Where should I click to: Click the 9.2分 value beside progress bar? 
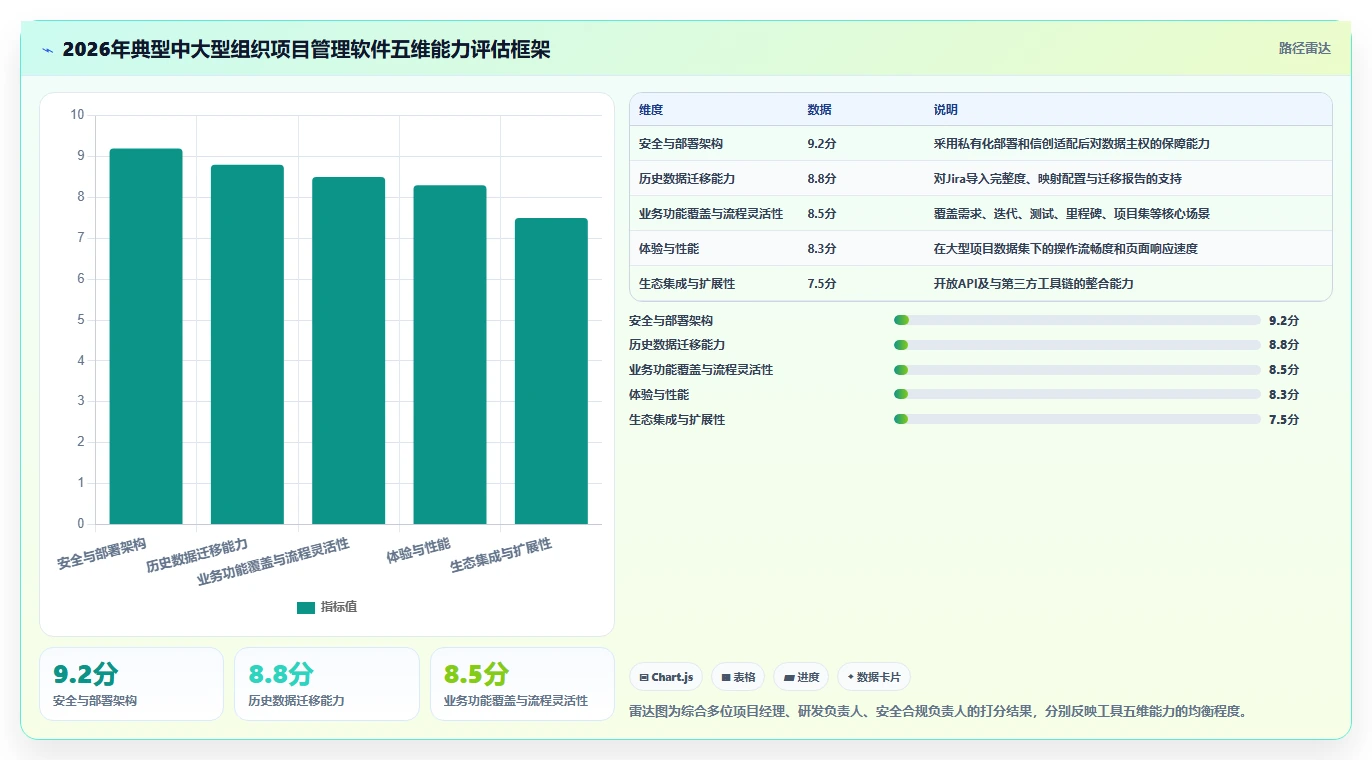(x=1283, y=321)
